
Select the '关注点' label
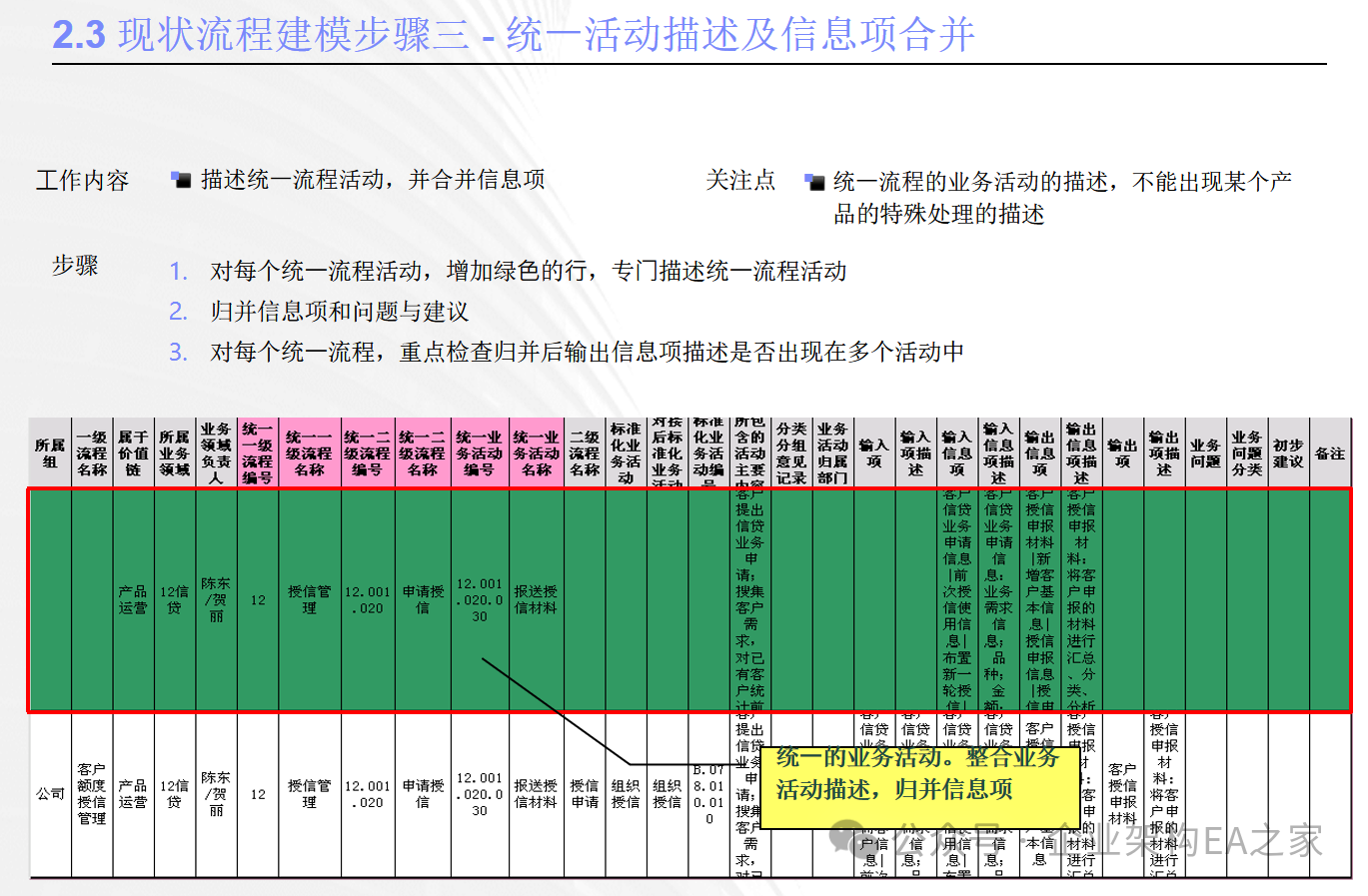[x=740, y=180]
